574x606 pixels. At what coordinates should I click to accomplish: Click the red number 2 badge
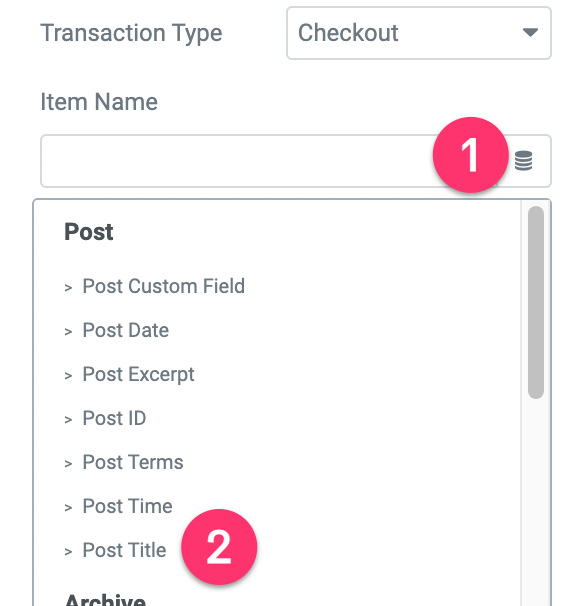click(x=219, y=547)
